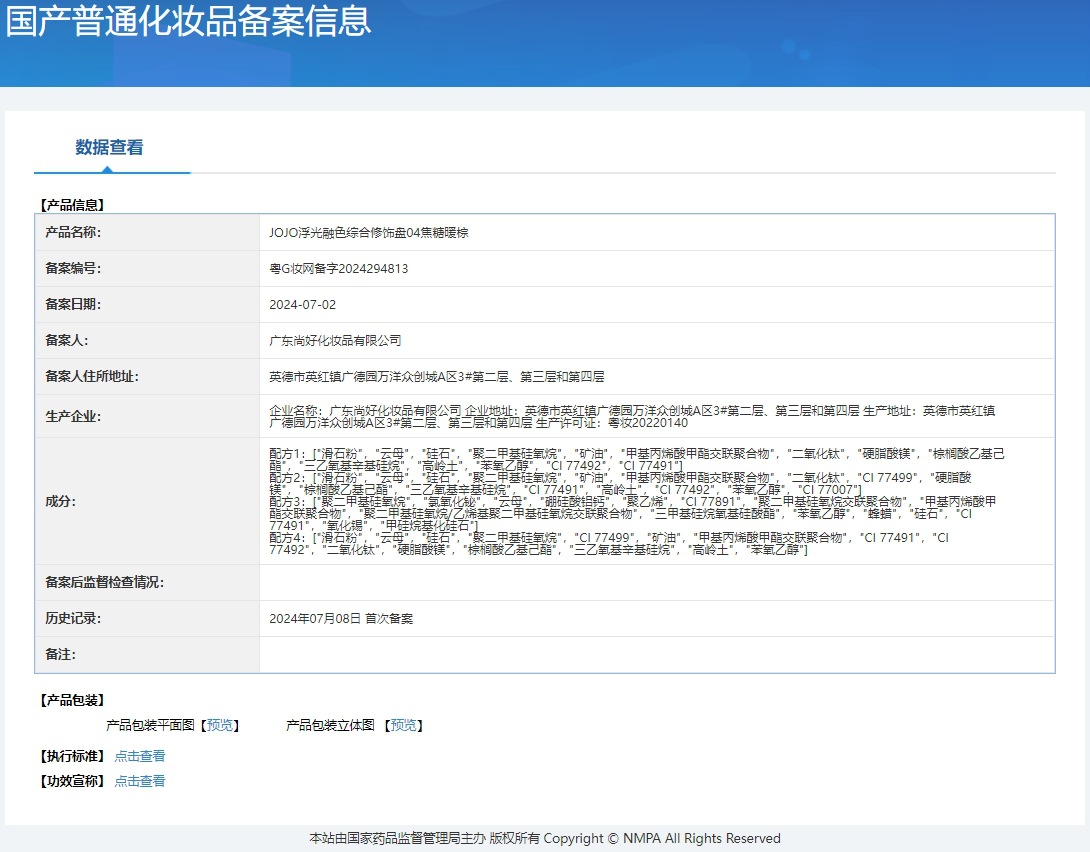Viewport: 1090px width, 852px height.
Task: Select the 配方2 ingredient list line
Action: [x=620, y=484]
